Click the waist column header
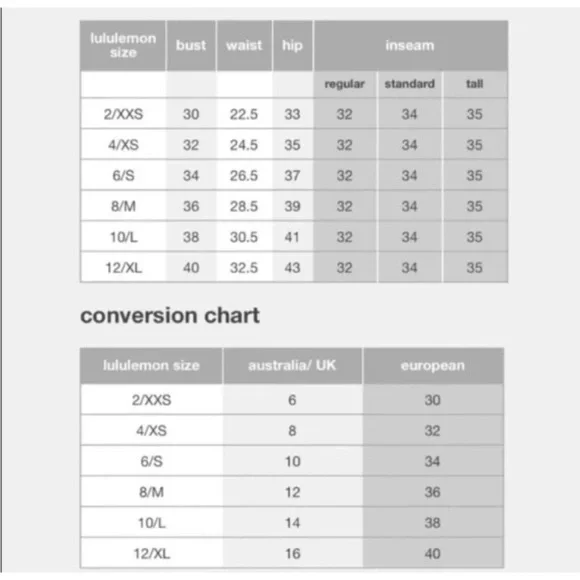Viewport: 580px width, 580px height. [x=244, y=45]
